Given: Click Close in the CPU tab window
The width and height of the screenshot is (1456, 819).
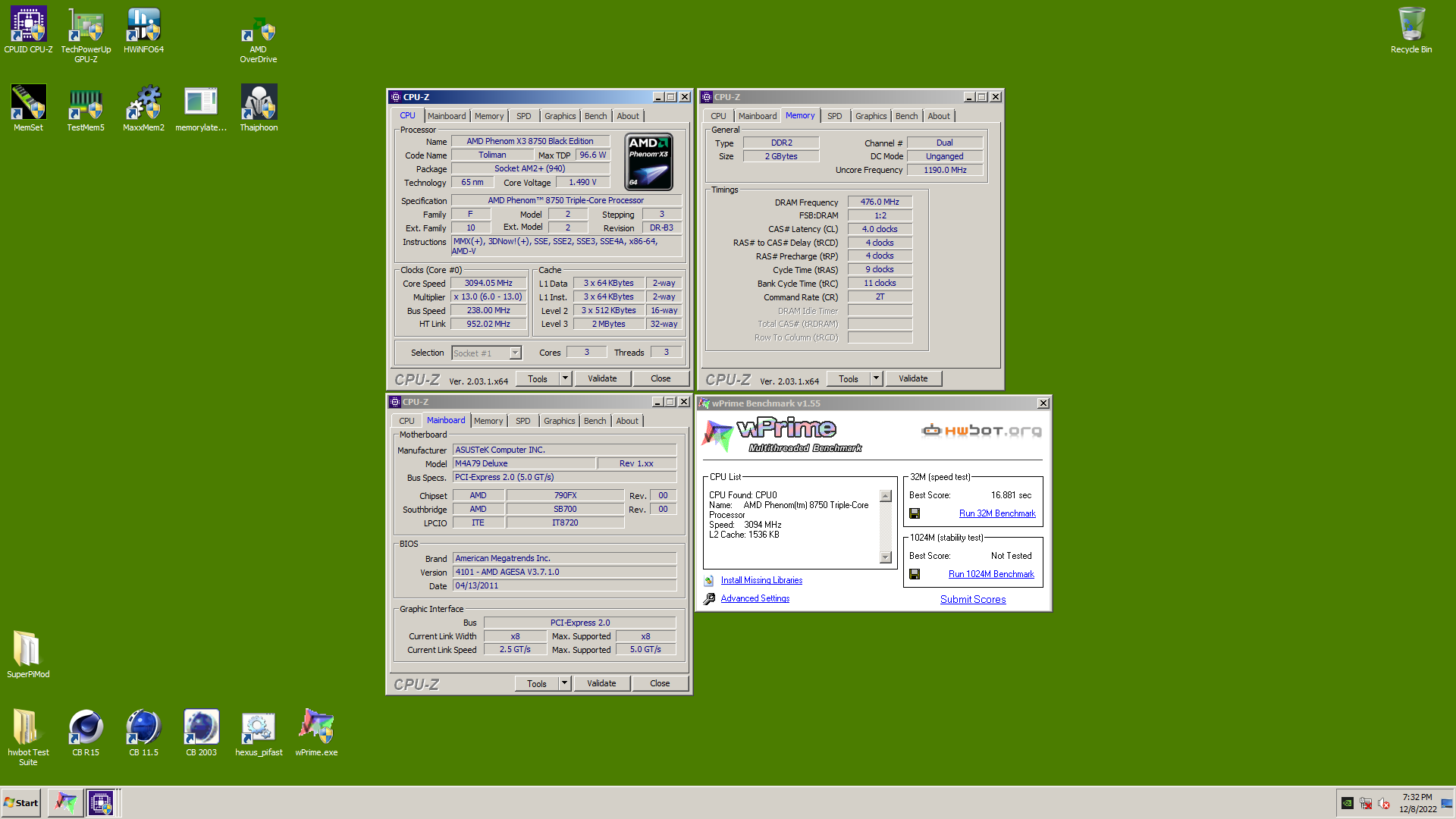Looking at the screenshot, I should coord(661,378).
